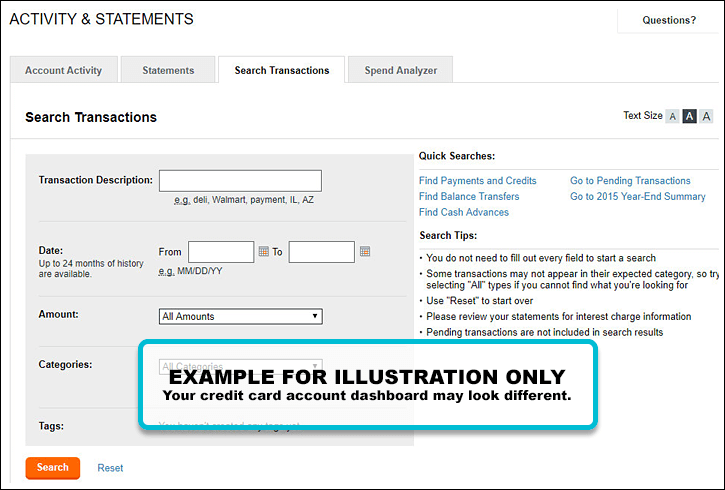The width and height of the screenshot is (725, 490).
Task: Click the Search Transactions heading
Action: [x=91, y=117]
